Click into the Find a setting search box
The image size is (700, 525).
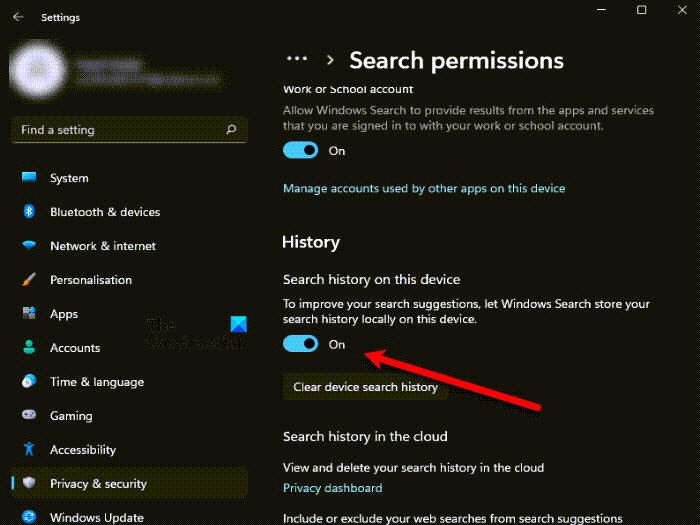(129, 129)
